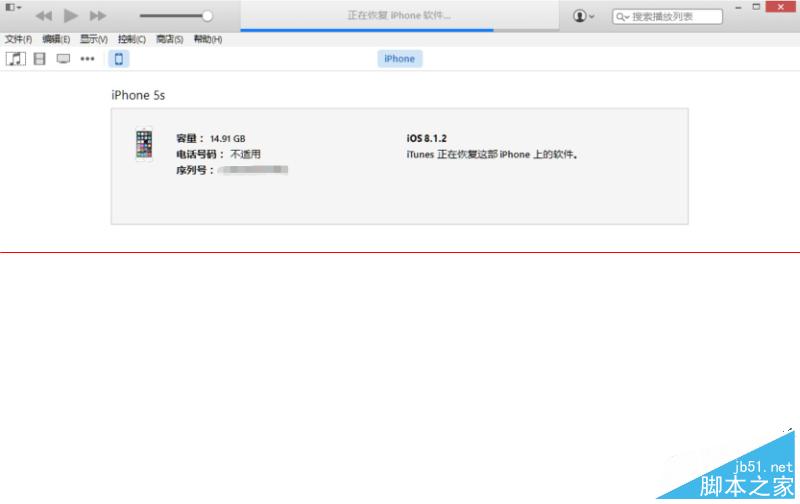Click the 正在恢复 iPhone 软件 status text
The height and width of the screenshot is (504, 800).
point(399,15)
